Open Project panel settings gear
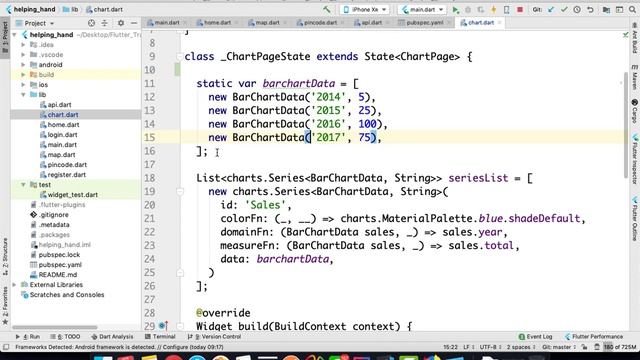640x360 pixels. 121,23
